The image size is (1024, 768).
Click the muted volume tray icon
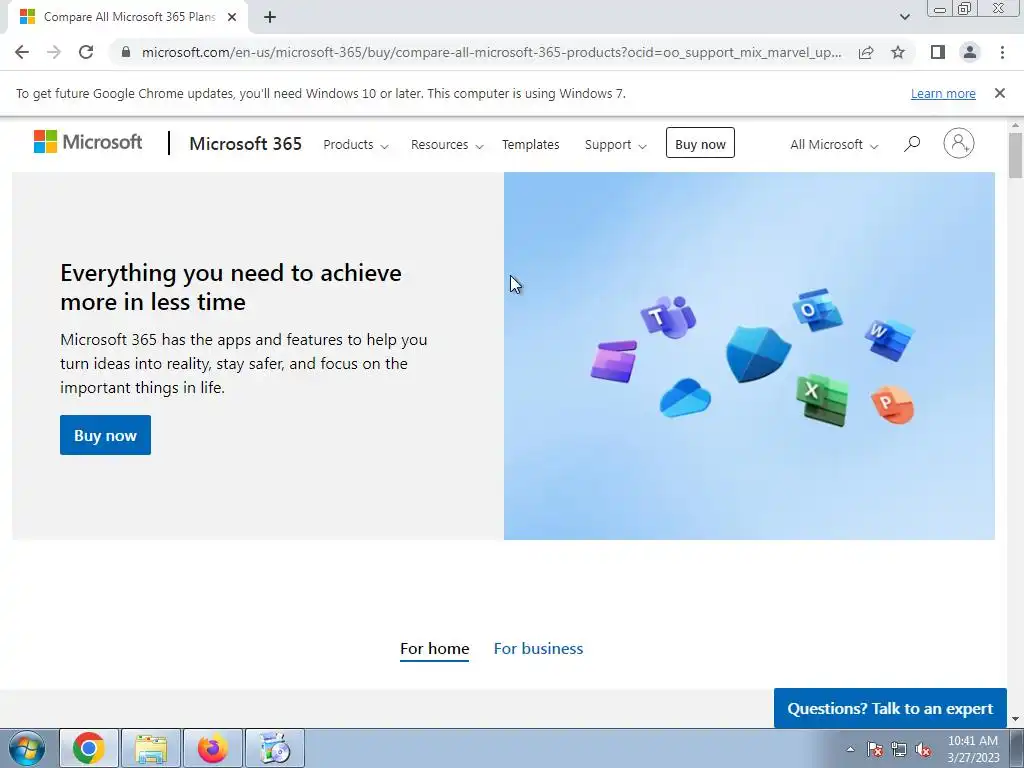click(923, 749)
